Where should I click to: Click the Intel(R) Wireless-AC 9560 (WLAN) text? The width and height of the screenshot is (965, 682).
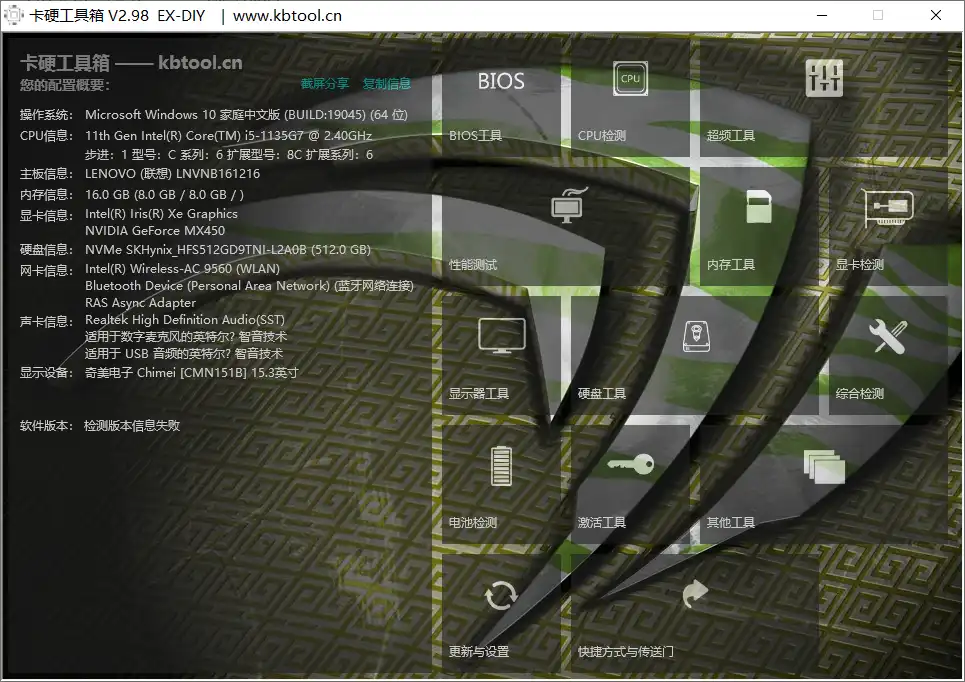pos(182,268)
